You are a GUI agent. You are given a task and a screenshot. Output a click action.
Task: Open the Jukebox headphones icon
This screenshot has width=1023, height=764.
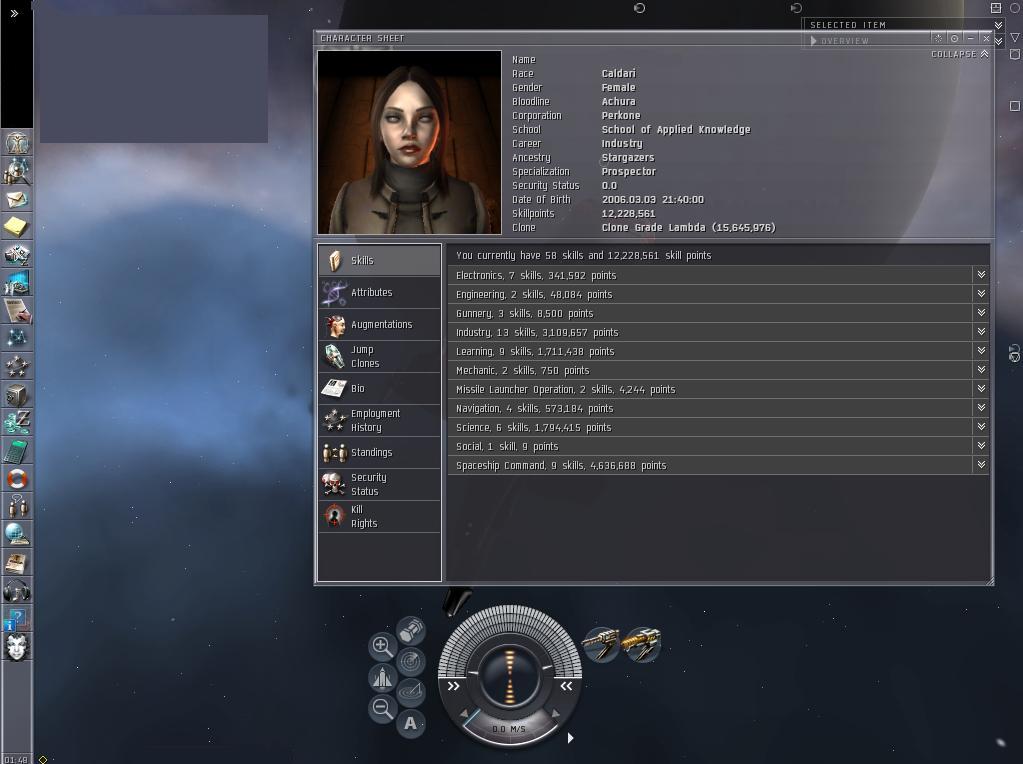17,590
